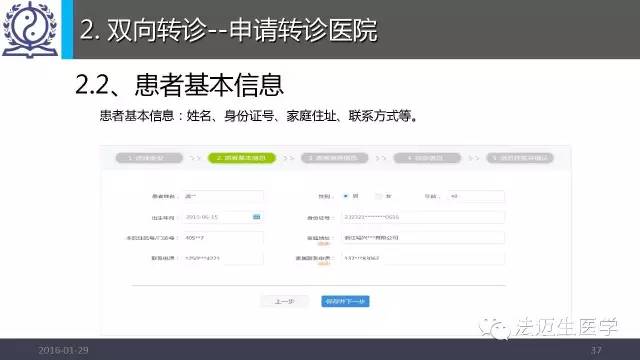This screenshot has height=360, width=640.
Task: Click the date-of-birth field showing 2015-06-15
Action: click(222, 217)
